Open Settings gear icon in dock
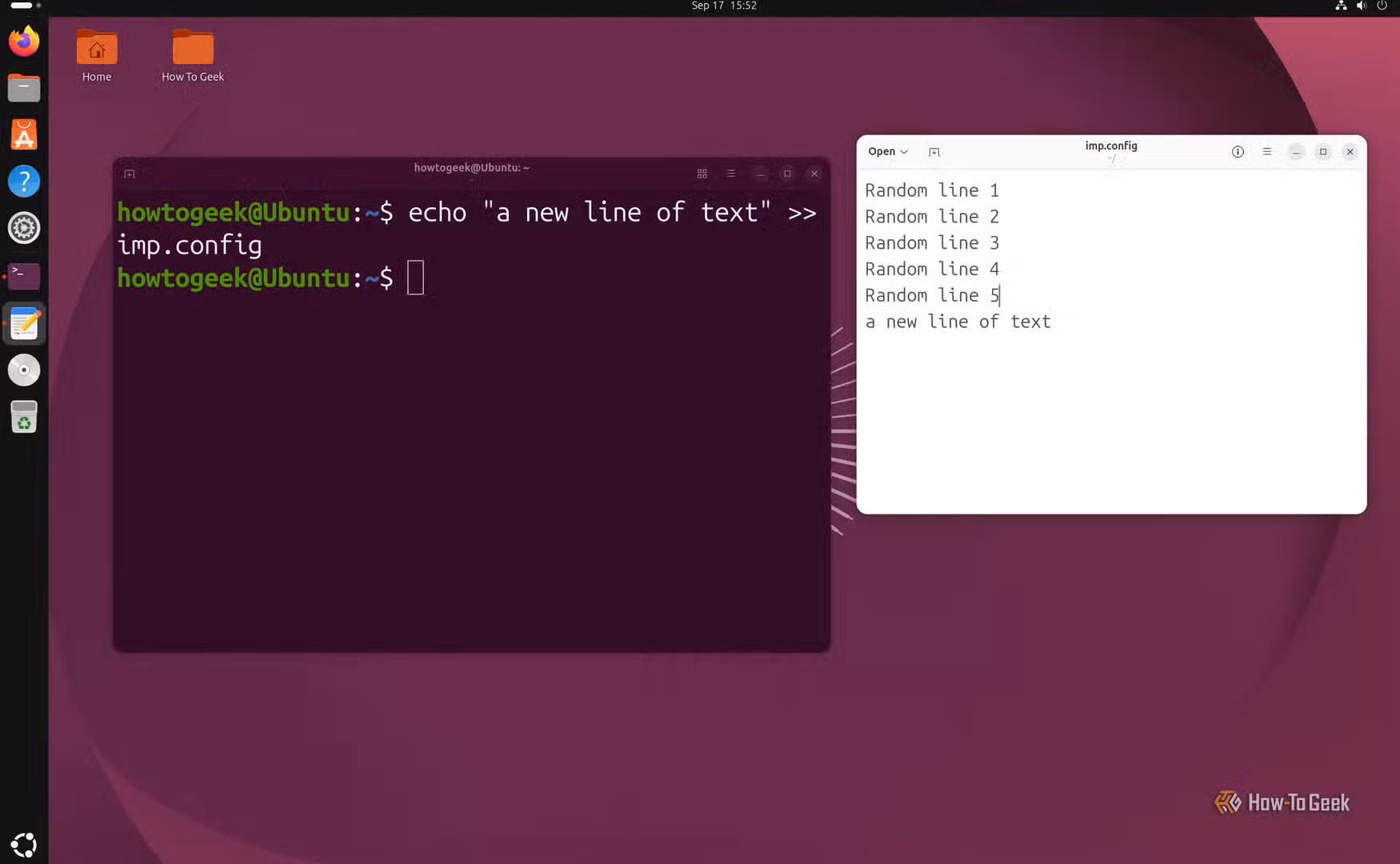1400x864 pixels. click(24, 228)
